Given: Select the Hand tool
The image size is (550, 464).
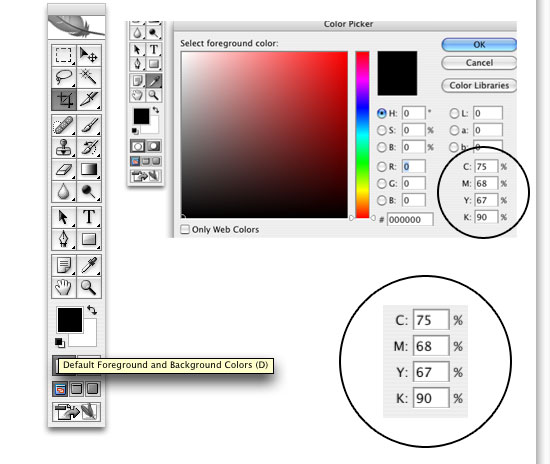Looking at the screenshot, I should (63, 287).
